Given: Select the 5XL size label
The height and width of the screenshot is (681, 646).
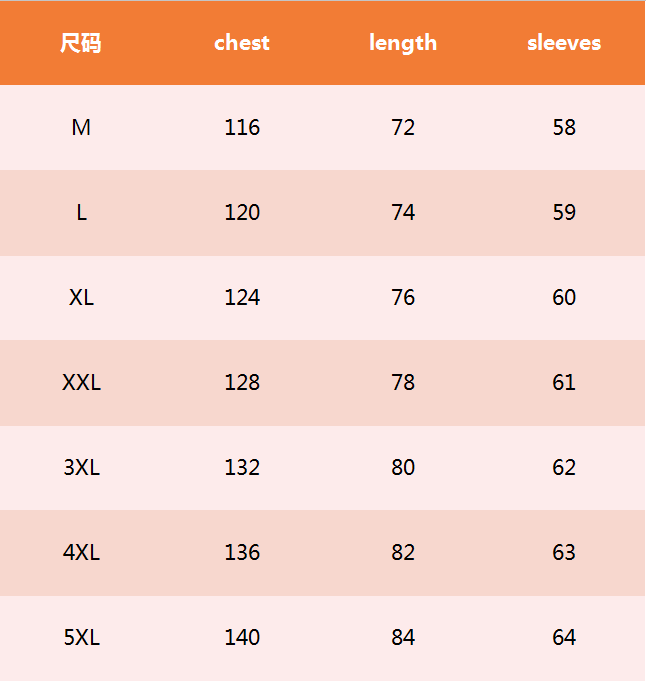Looking at the screenshot, I should point(81,638).
